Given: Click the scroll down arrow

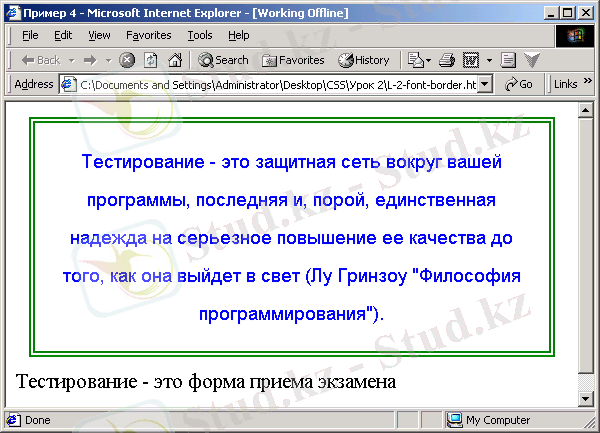Looking at the screenshot, I should coord(585,399).
